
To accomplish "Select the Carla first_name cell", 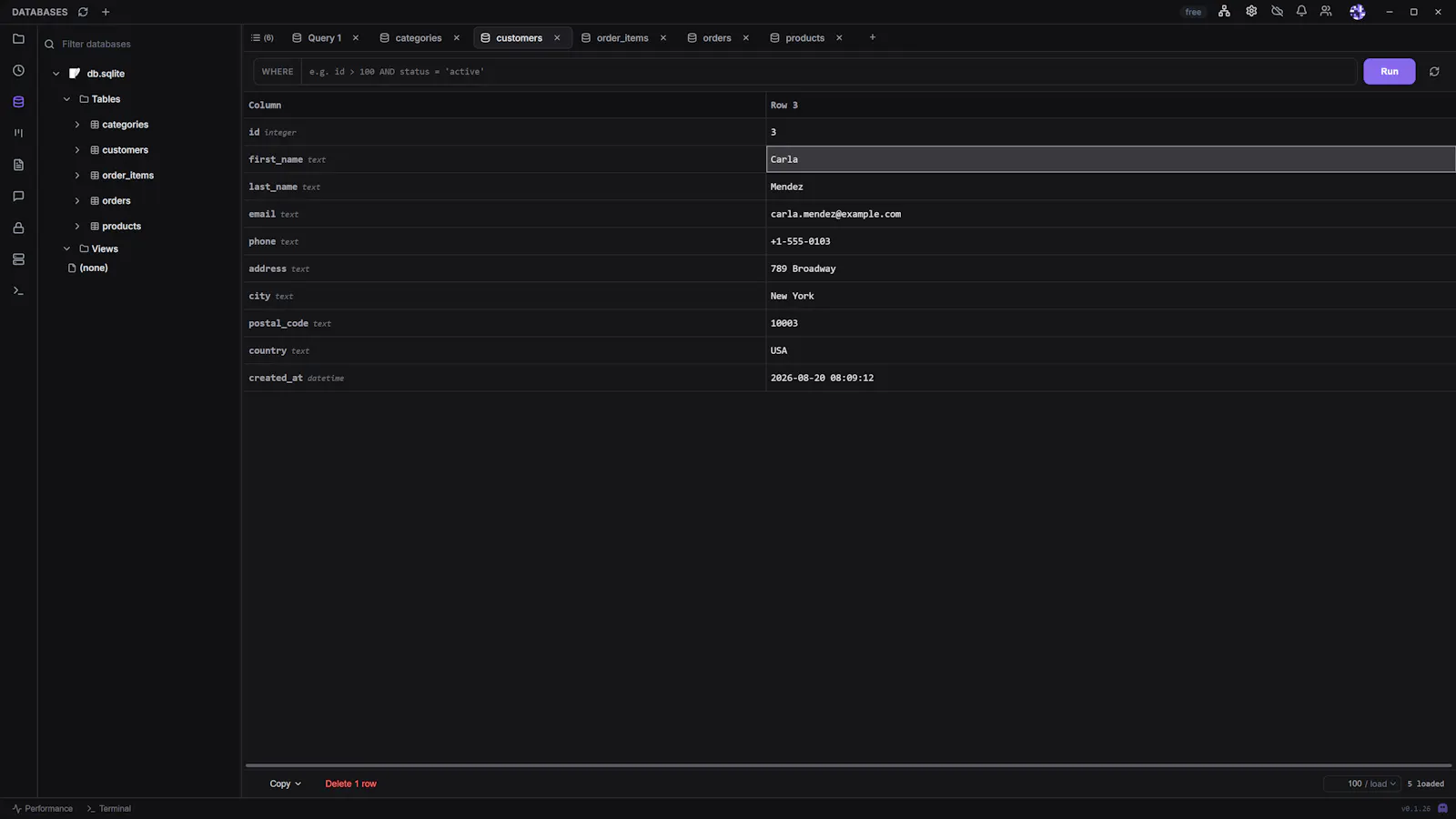I will point(1111,159).
